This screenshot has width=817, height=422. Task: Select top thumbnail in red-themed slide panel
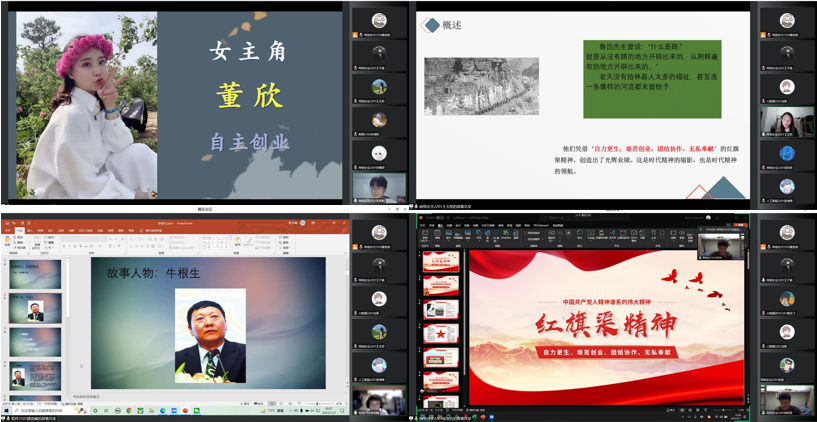coord(440,262)
